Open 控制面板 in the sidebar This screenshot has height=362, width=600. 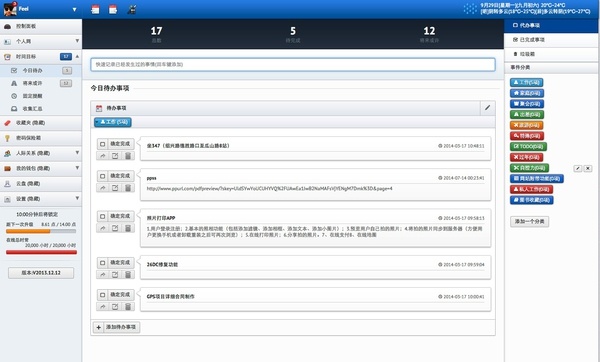[x=41, y=26]
